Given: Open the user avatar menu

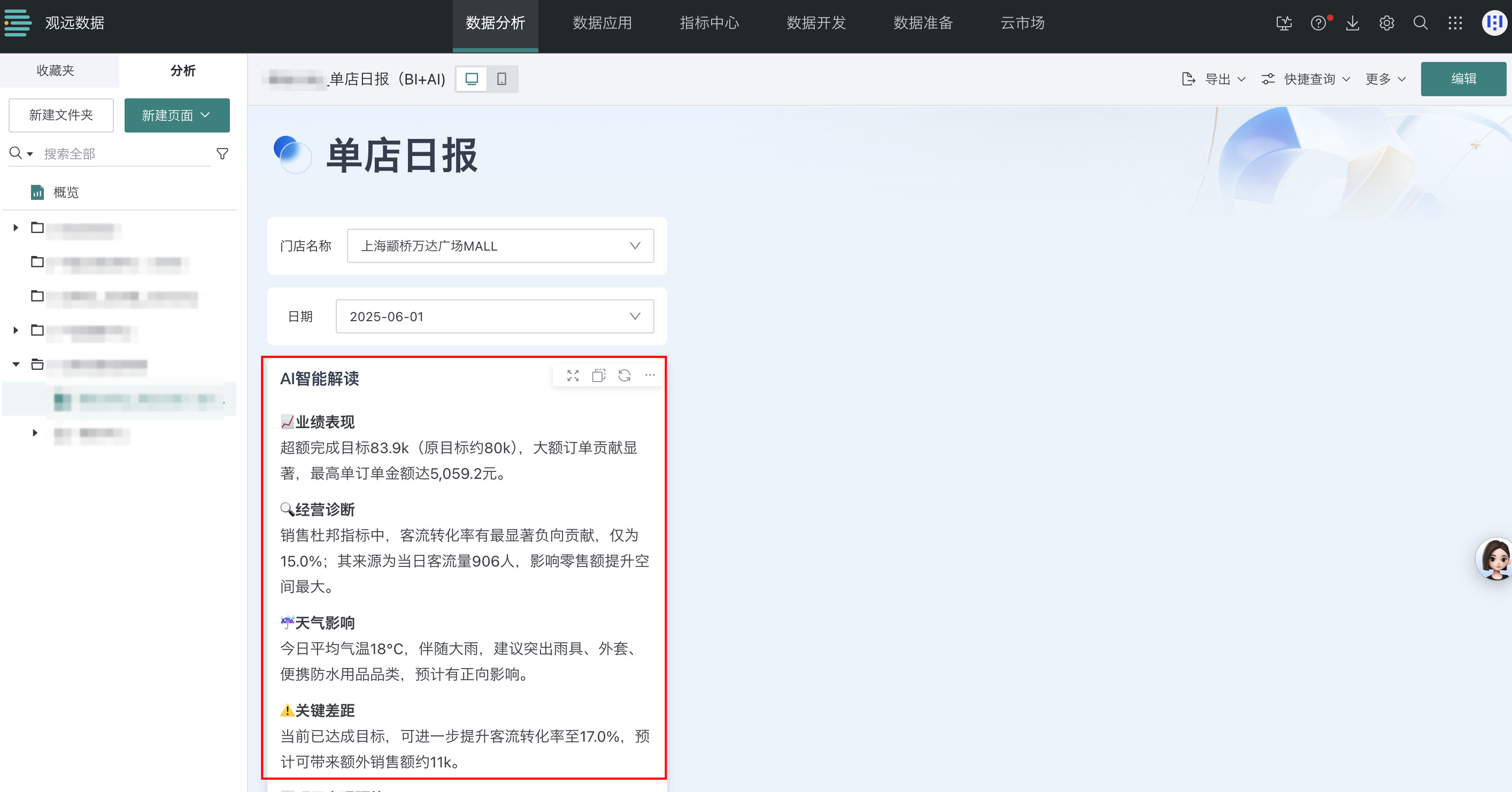Looking at the screenshot, I should click(x=1494, y=23).
